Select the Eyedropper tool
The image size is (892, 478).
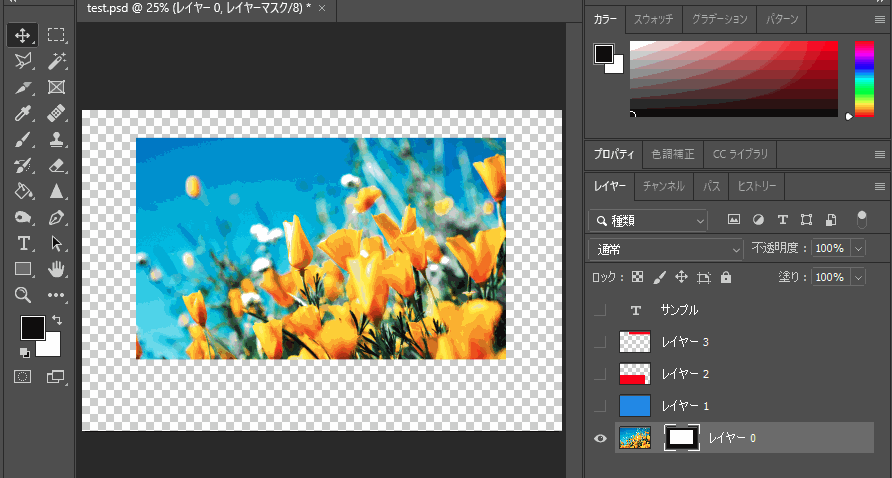[22, 113]
